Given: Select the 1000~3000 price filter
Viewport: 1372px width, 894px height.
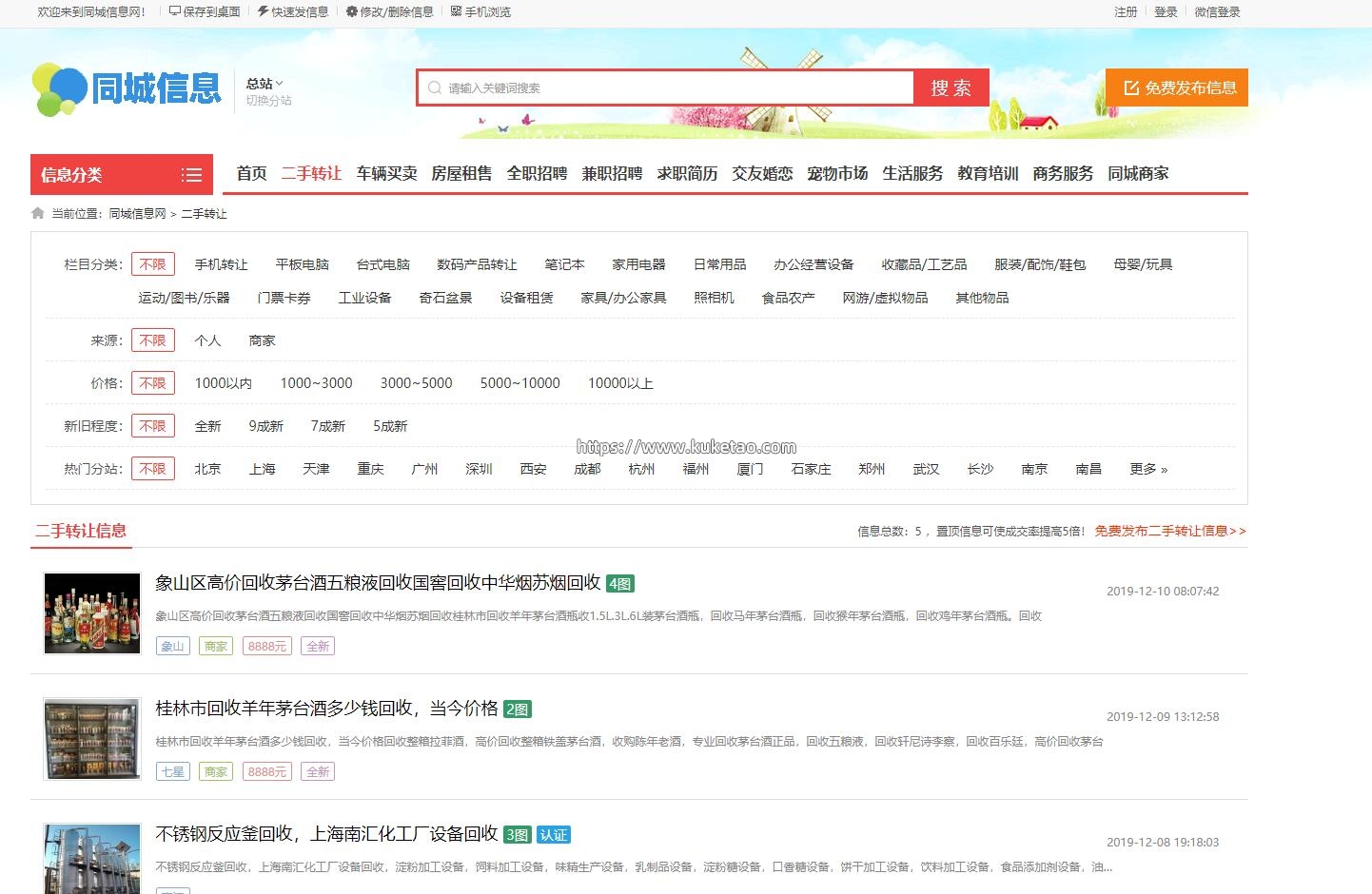Looking at the screenshot, I should (x=316, y=383).
